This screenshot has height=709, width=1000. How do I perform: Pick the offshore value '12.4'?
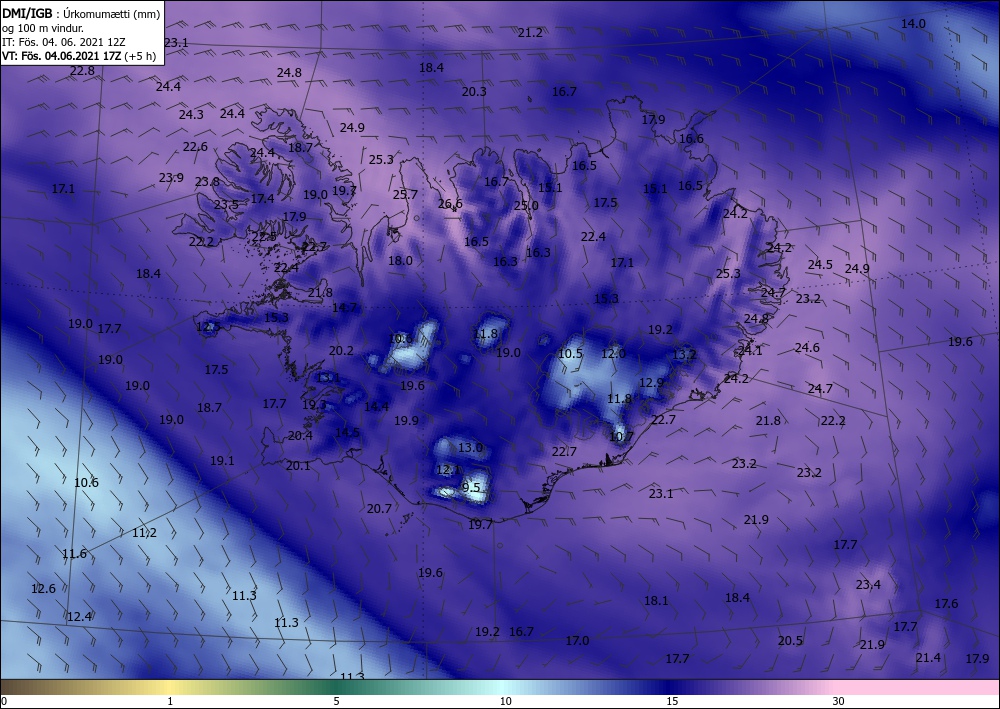[79, 617]
